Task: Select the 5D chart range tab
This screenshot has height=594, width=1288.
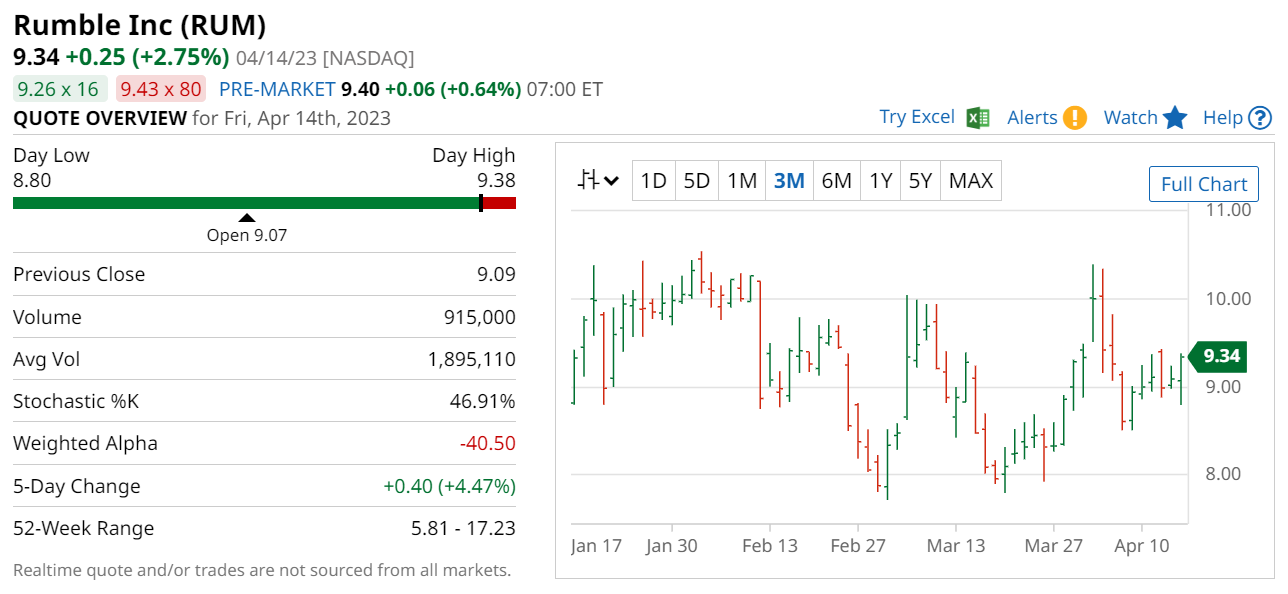Action: [696, 181]
